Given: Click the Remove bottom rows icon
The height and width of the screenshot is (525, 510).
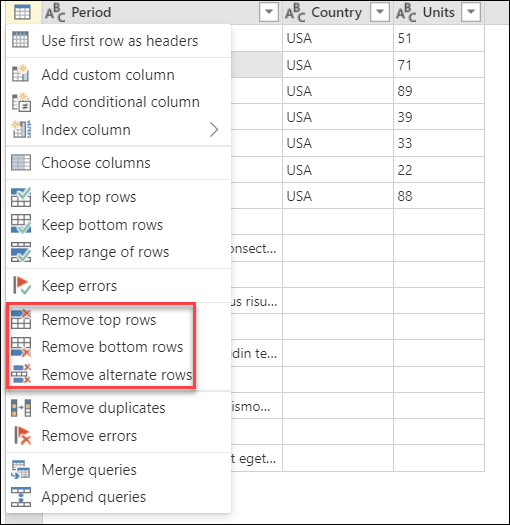Looking at the screenshot, I should [x=21, y=347].
